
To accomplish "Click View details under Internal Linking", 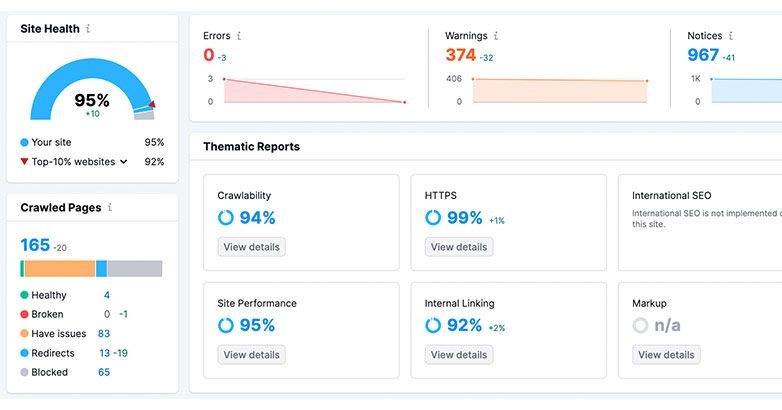I will click(x=459, y=355).
